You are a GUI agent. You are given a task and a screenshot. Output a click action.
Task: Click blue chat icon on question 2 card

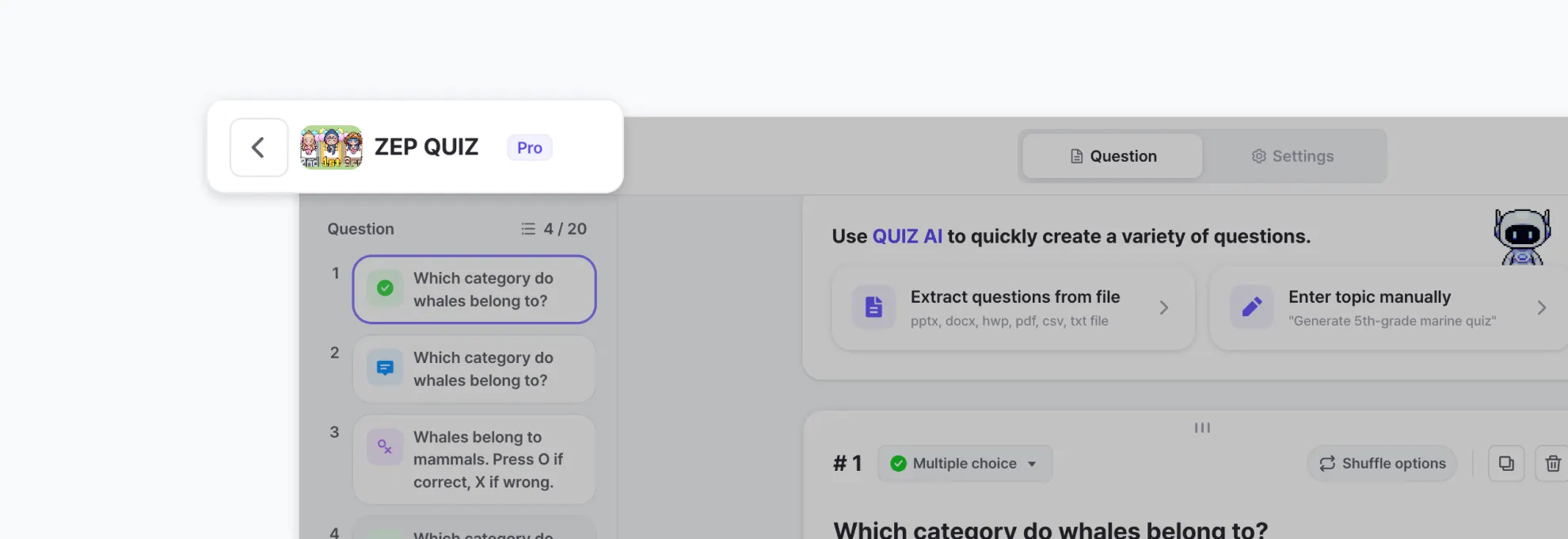click(x=385, y=369)
